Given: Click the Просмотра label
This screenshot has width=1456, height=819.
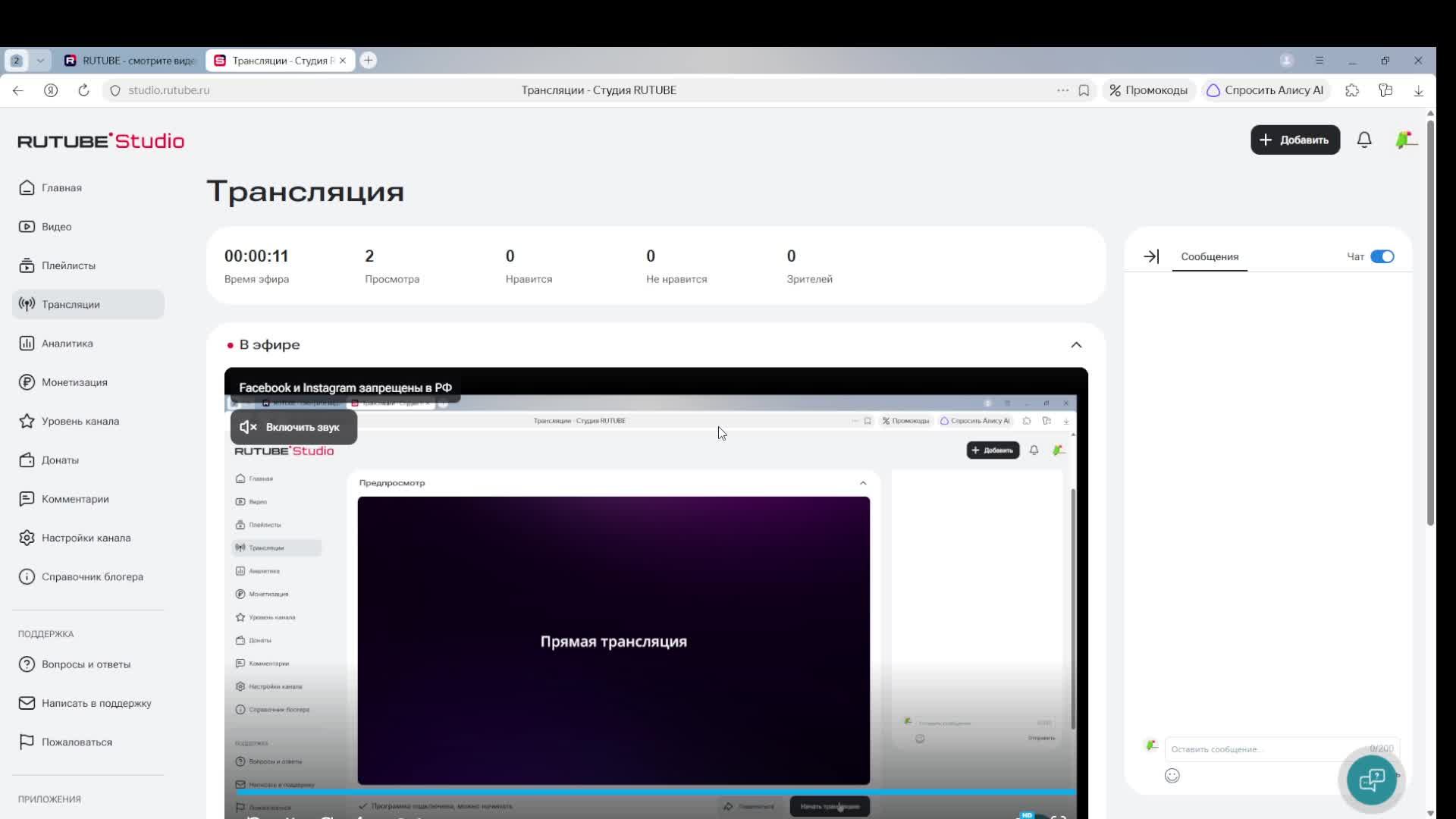Looking at the screenshot, I should tap(392, 279).
